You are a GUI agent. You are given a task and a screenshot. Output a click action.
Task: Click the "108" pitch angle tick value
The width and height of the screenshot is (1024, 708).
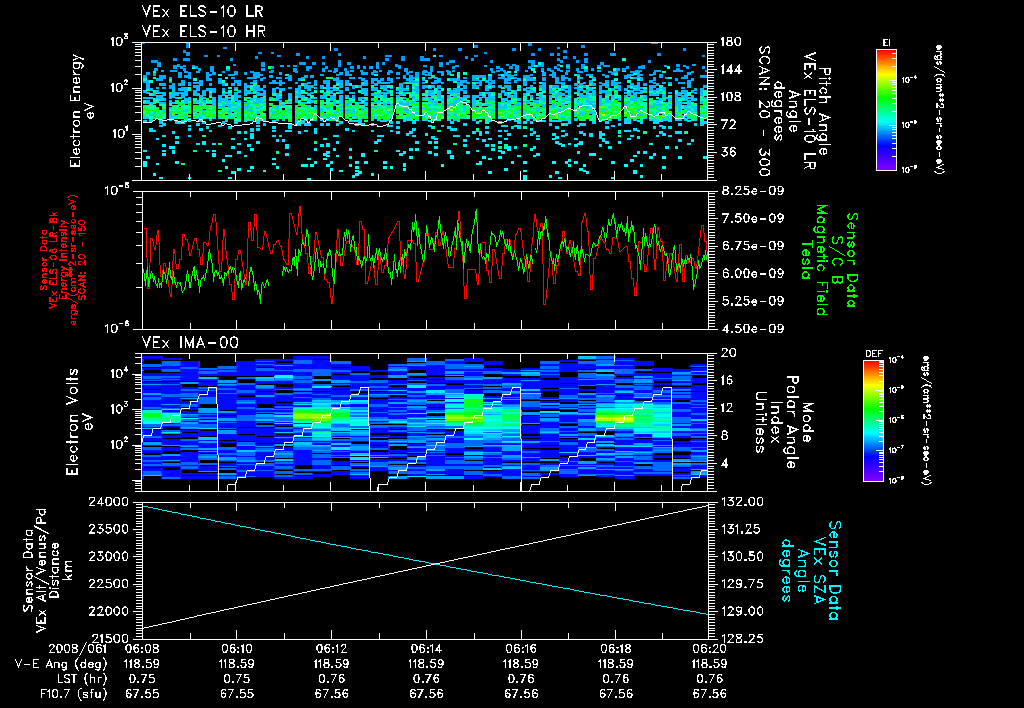coord(731,97)
